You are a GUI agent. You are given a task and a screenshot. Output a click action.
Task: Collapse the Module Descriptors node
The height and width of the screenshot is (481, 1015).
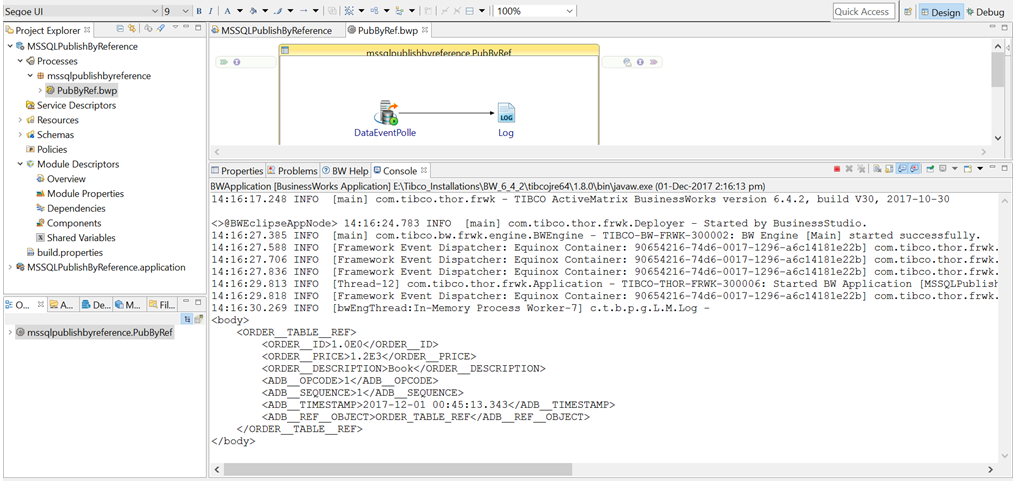(20, 164)
